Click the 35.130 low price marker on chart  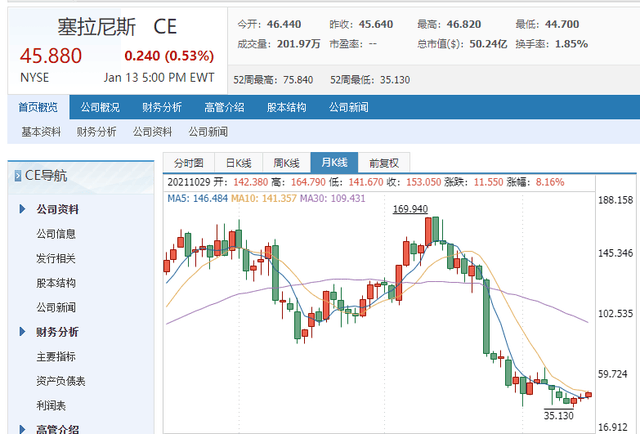tap(559, 415)
